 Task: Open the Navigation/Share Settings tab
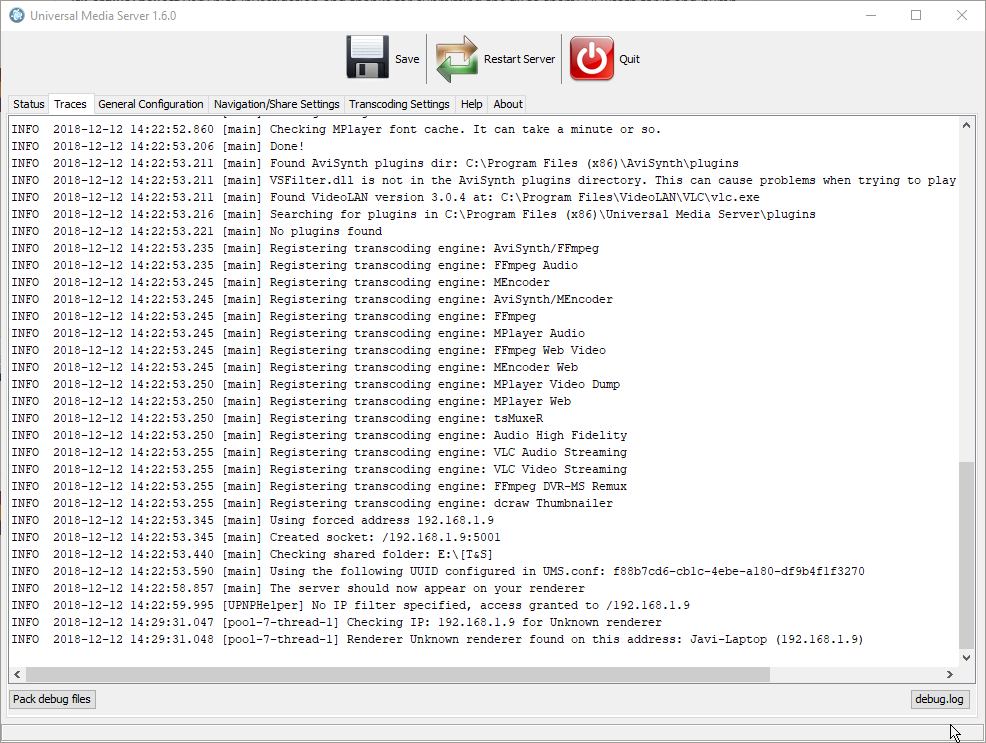click(x=277, y=104)
